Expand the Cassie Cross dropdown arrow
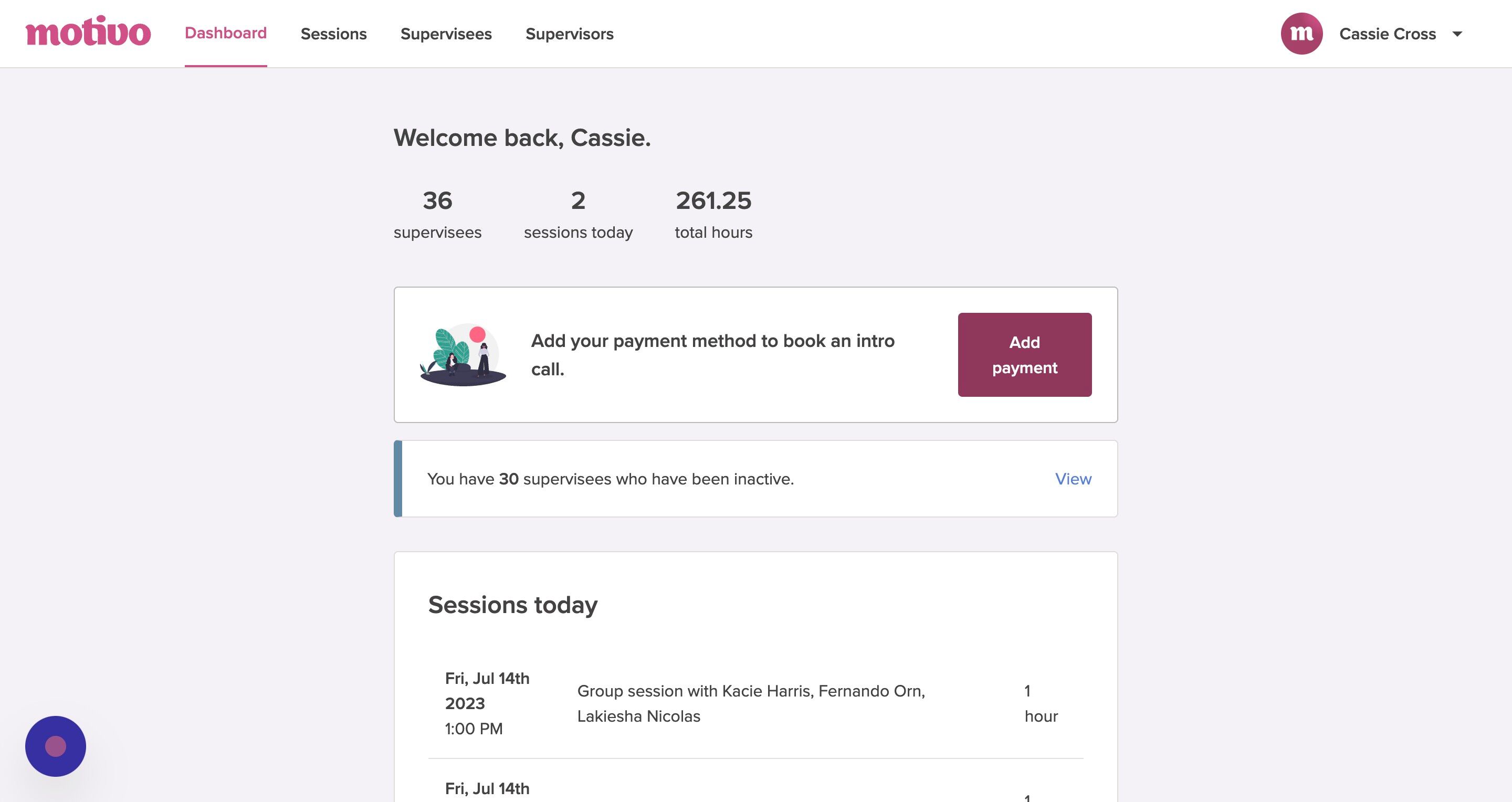 (1457, 34)
